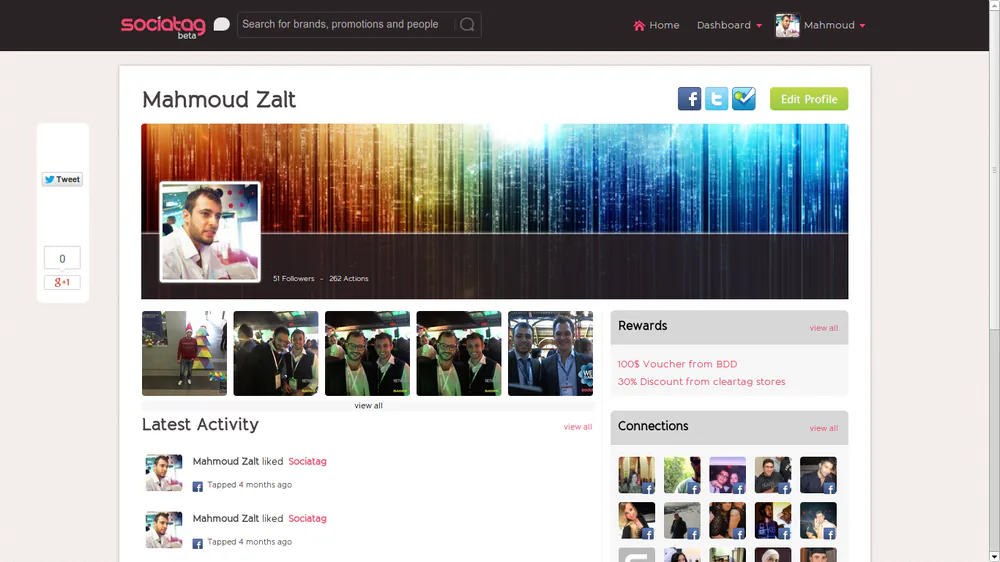Open first connection in top row

tap(636, 475)
